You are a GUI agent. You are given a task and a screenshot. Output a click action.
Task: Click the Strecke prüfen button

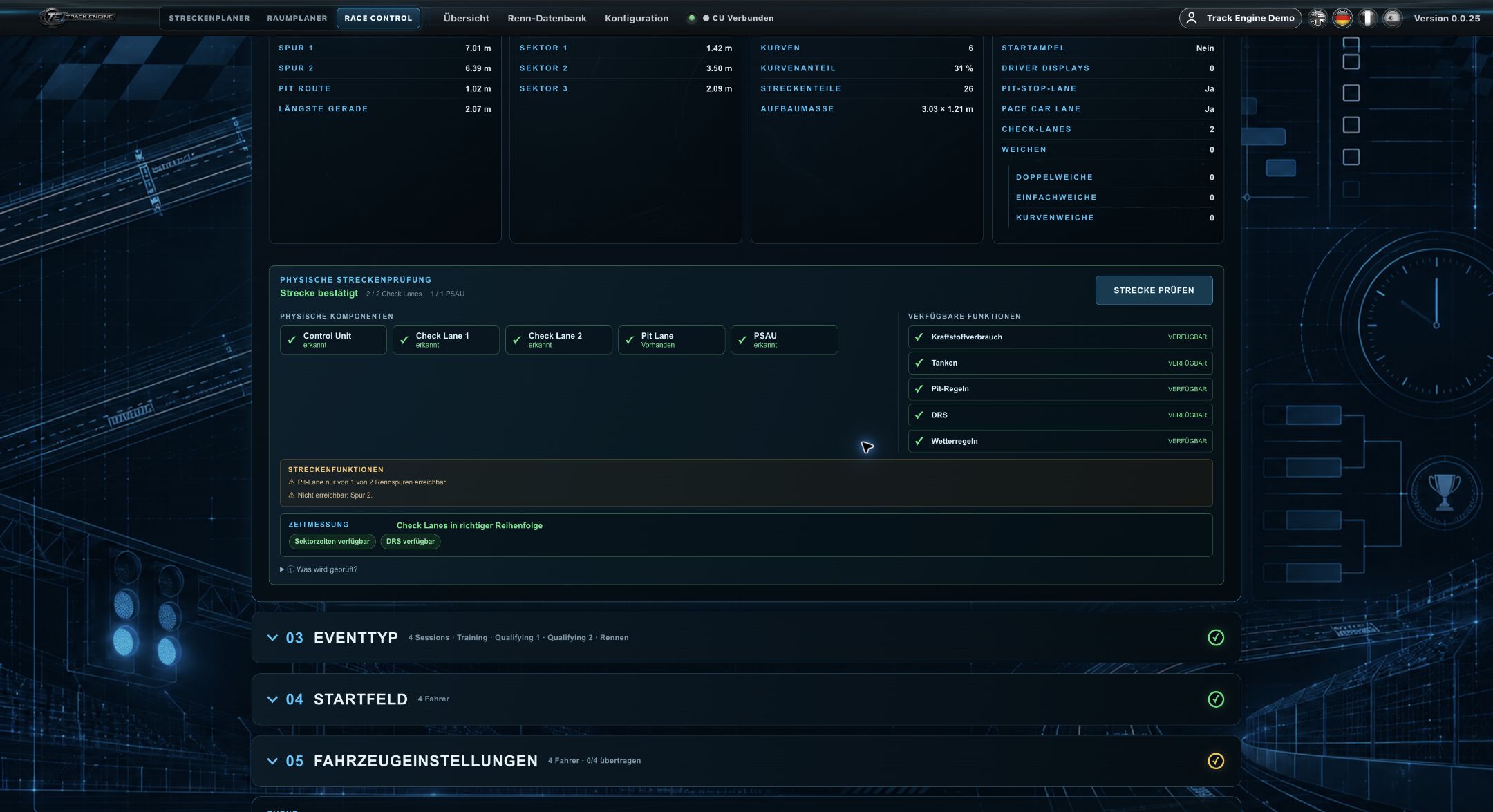[x=1154, y=290]
